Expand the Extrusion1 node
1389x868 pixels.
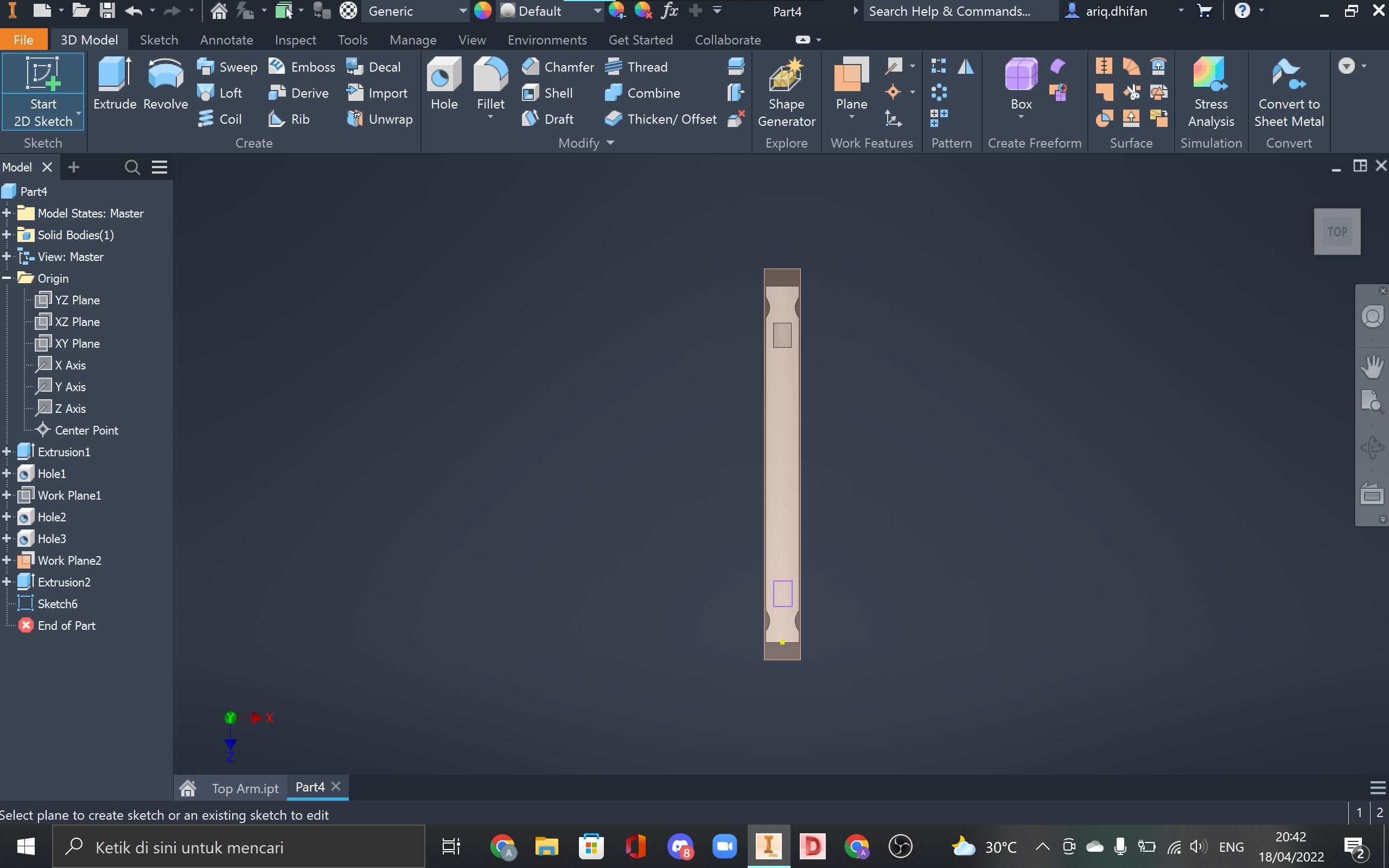7,452
